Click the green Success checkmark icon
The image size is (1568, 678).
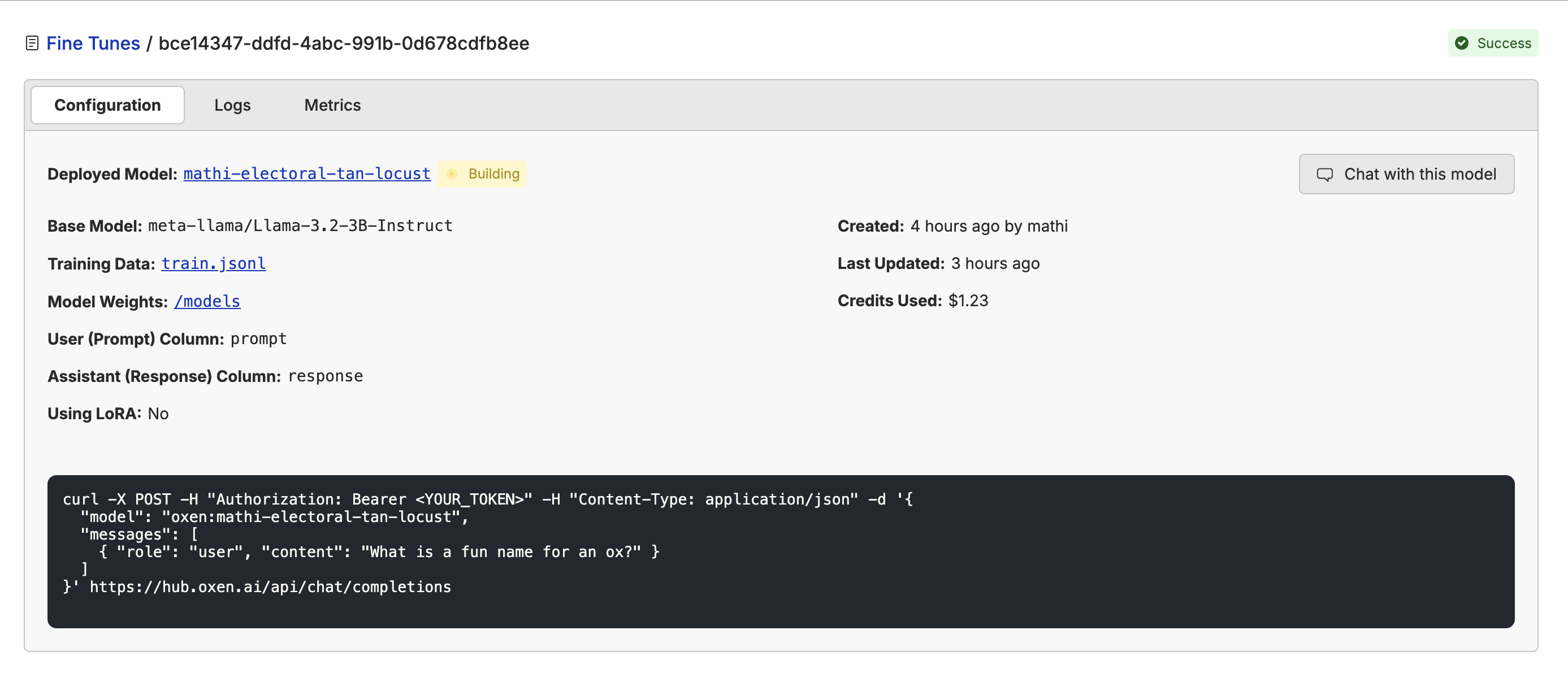[x=1462, y=43]
